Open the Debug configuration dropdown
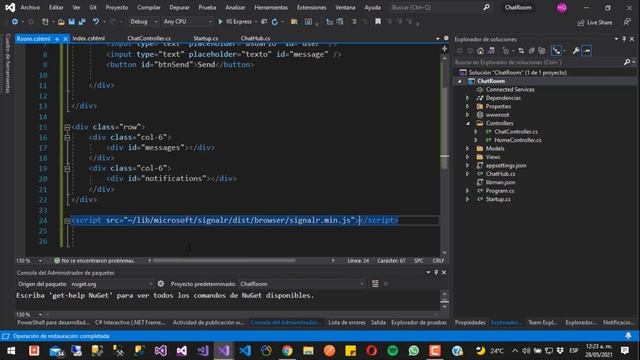 click(143, 22)
